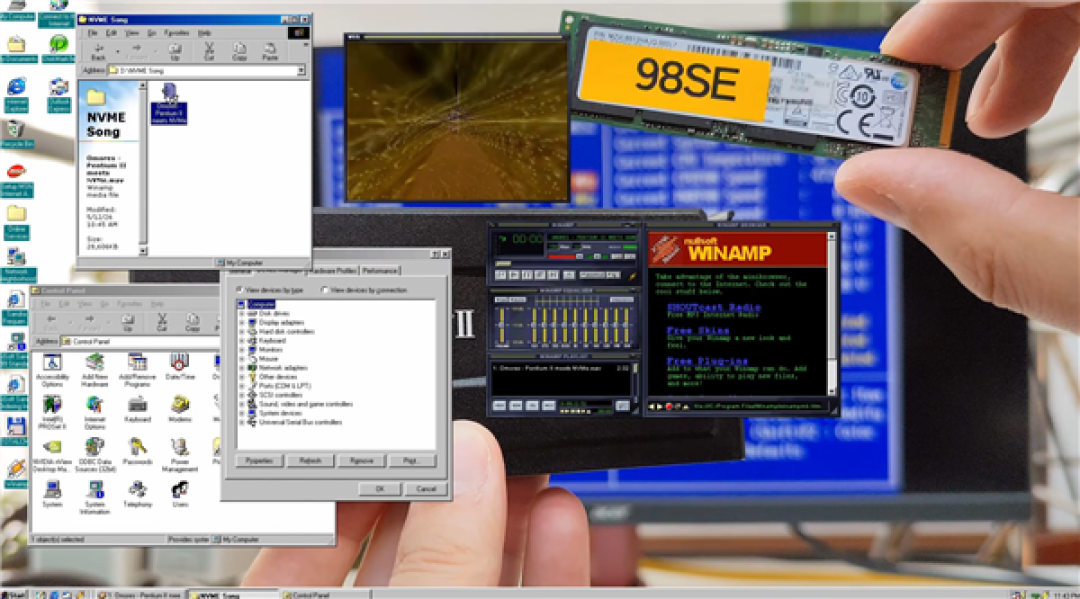
Task: Open Date/Time in Control Panel
Action: pyautogui.click(x=180, y=366)
